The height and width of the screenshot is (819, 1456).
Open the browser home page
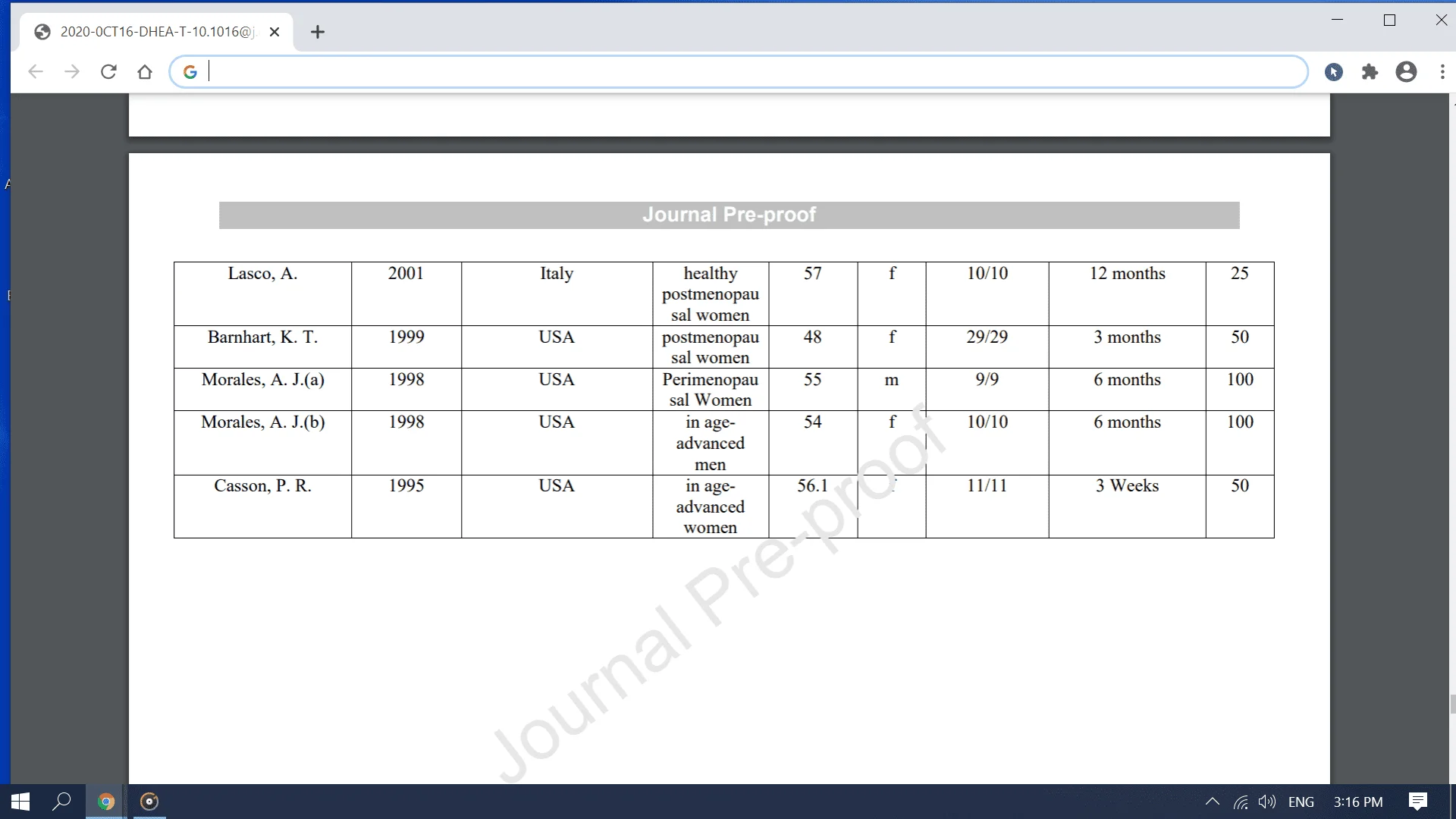coord(145,72)
